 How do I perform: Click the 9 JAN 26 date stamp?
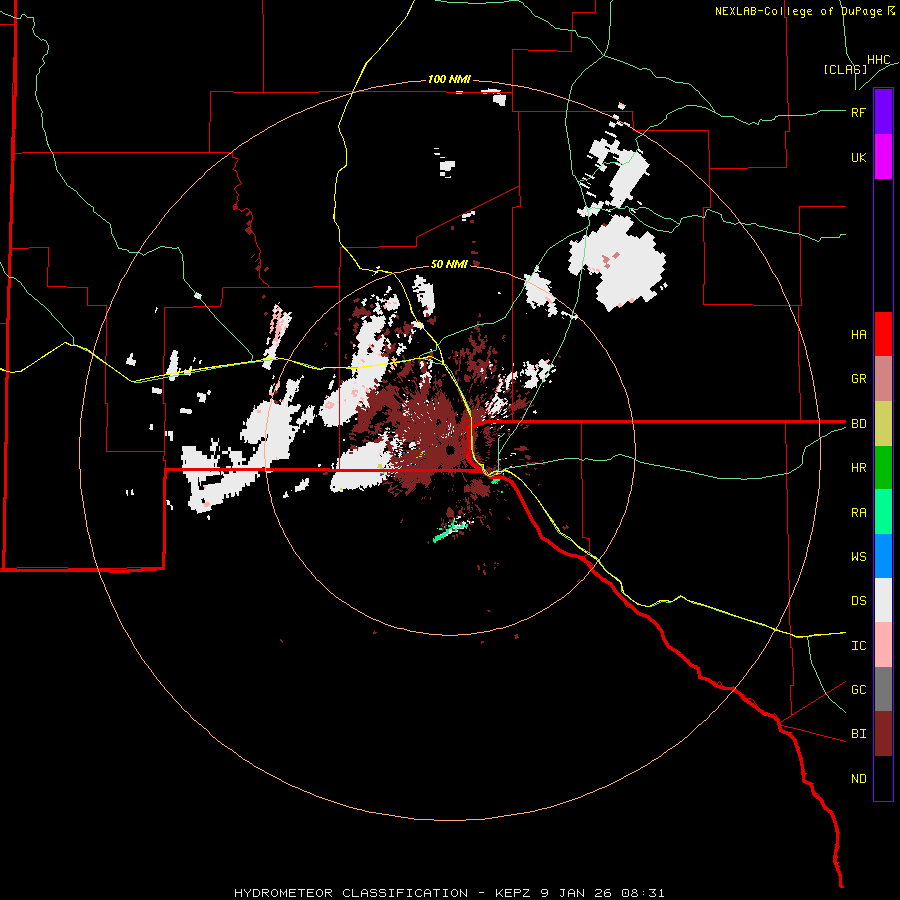577,893
